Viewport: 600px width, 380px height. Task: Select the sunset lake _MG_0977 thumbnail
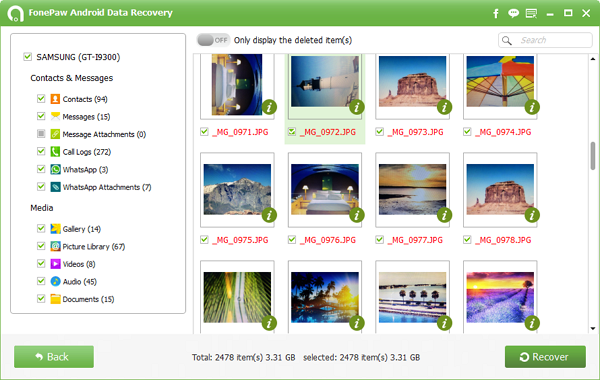click(x=412, y=189)
